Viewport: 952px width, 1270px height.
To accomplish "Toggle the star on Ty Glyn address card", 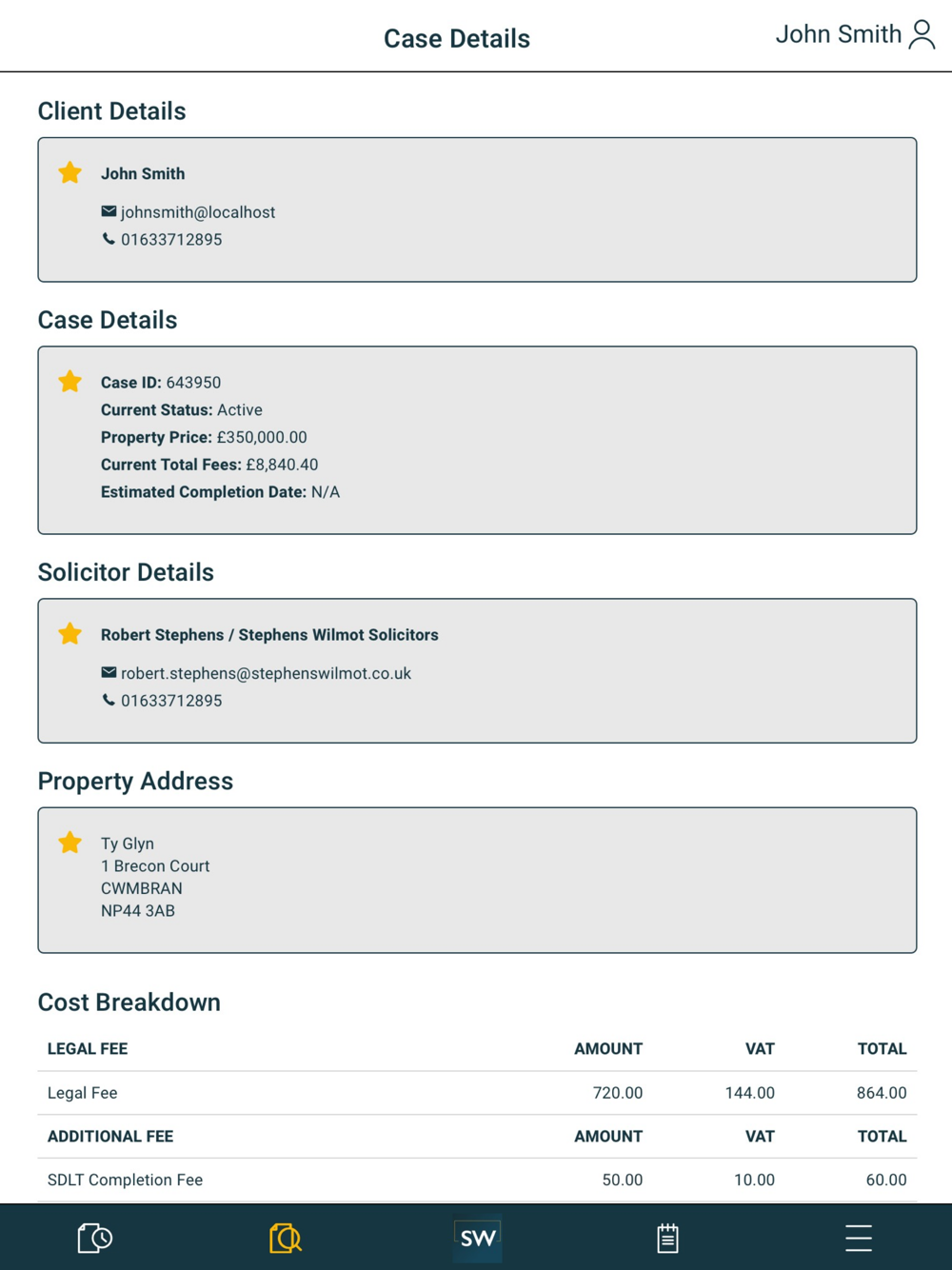I will point(69,842).
